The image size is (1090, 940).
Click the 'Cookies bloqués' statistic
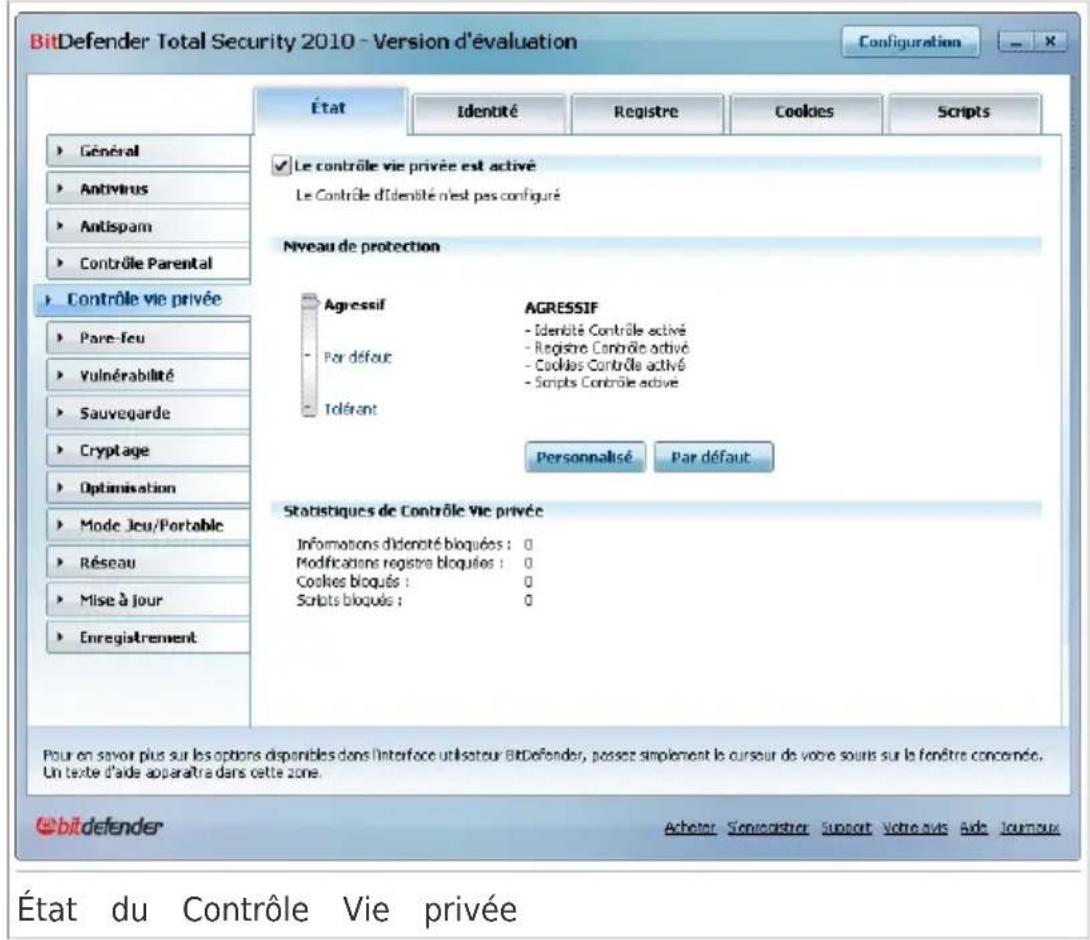point(414,582)
